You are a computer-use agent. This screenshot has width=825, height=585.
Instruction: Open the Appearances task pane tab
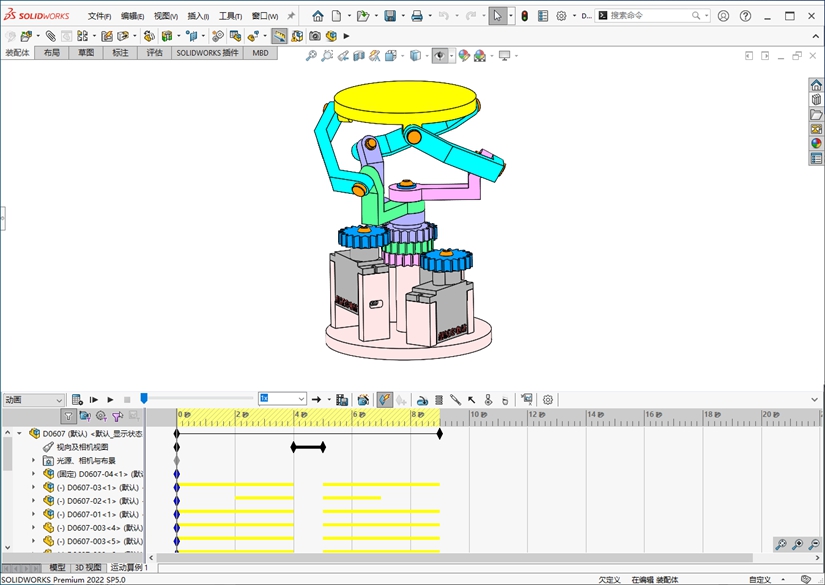[x=816, y=143]
